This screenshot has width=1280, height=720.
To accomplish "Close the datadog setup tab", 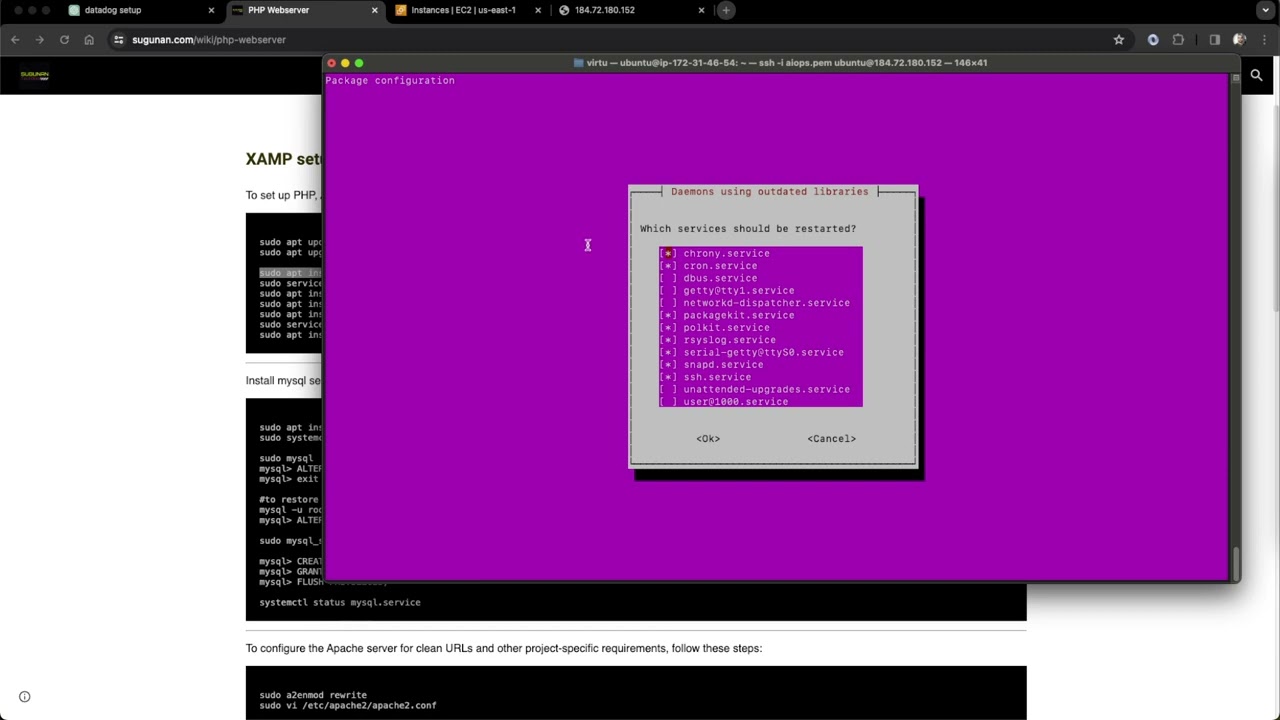I will click(x=211, y=10).
